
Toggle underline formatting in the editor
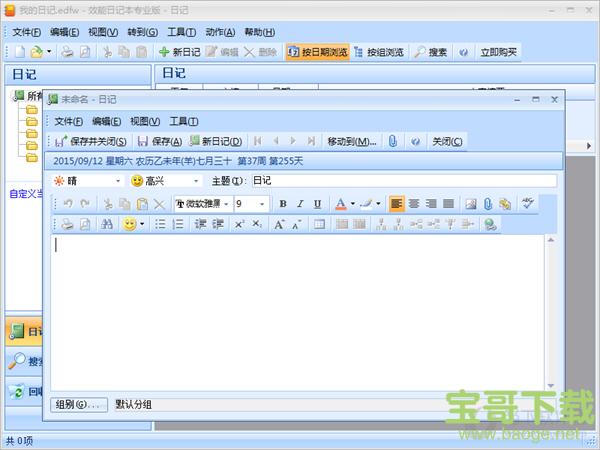point(317,204)
